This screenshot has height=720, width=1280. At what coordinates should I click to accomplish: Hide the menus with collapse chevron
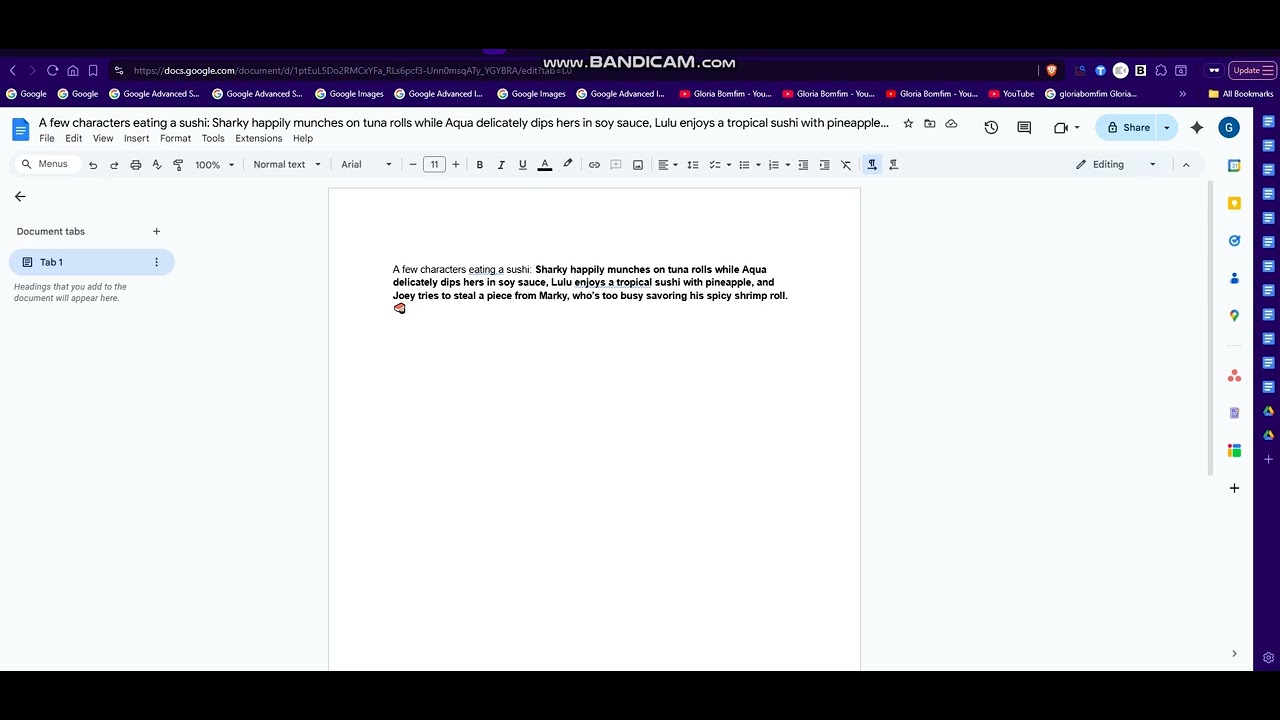pyautogui.click(x=1186, y=165)
